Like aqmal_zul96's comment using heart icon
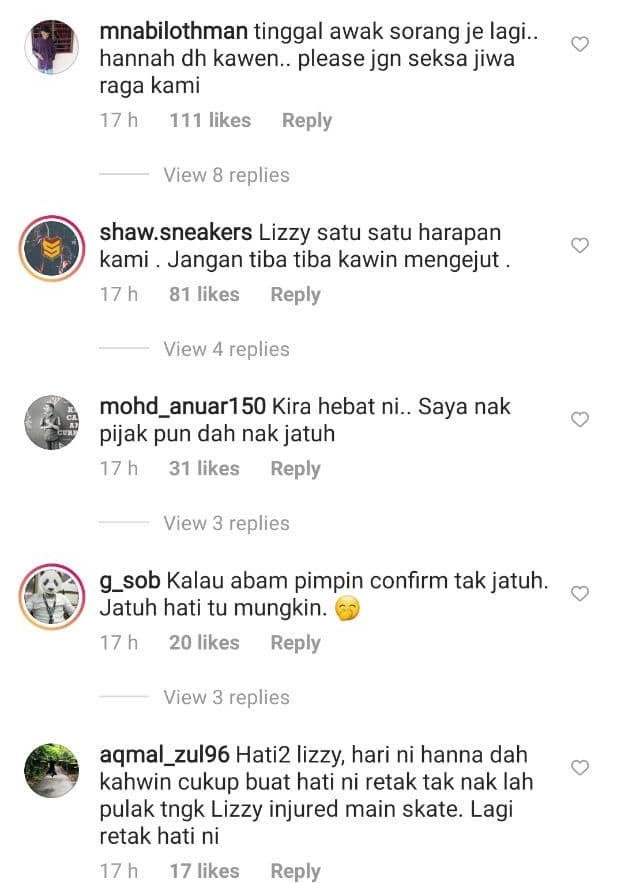Viewport: 623px width, 883px height. [580, 767]
